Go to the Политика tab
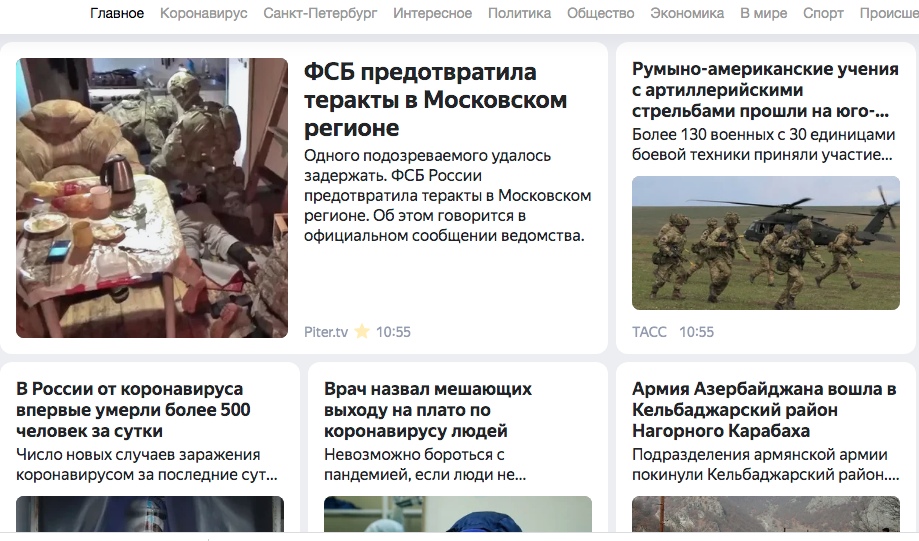This screenshot has width=919, height=541. pos(519,13)
